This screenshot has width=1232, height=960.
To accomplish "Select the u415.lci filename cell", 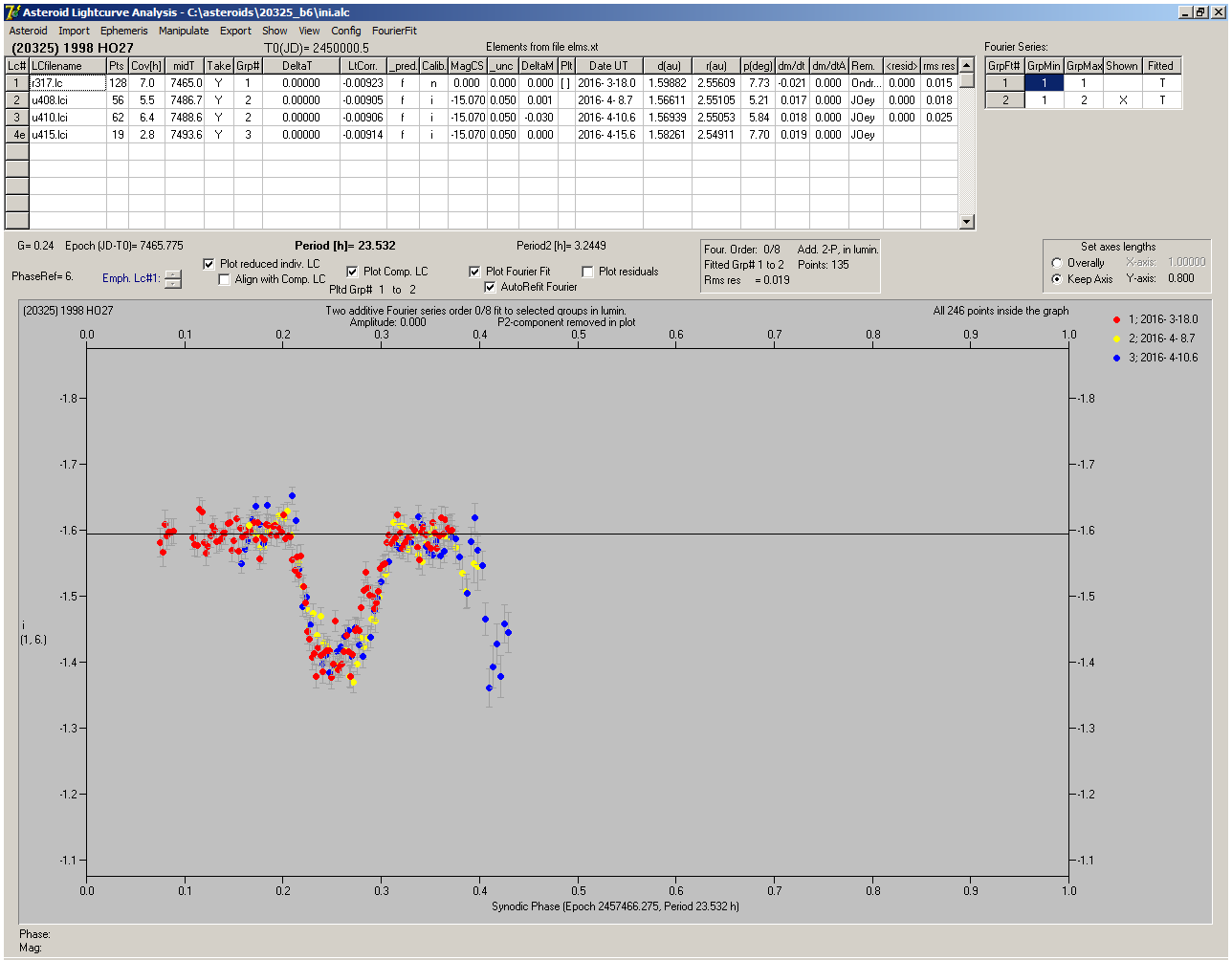I will pyautogui.click(x=67, y=135).
